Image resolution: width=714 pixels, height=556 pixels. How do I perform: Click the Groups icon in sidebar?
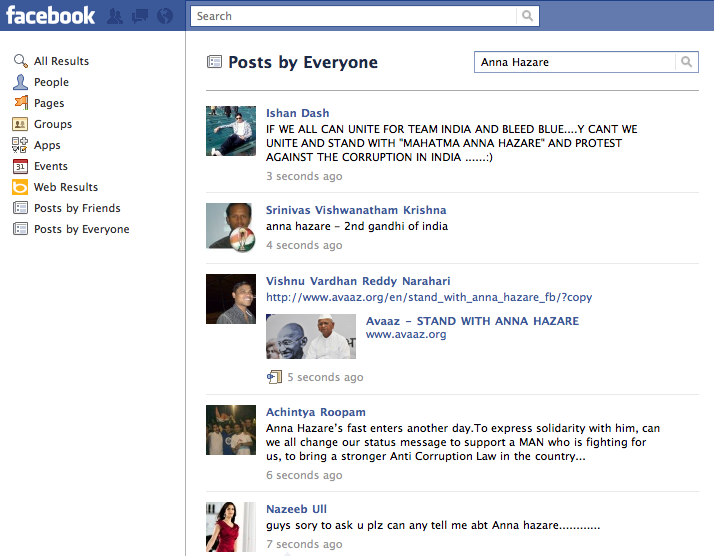coord(20,124)
